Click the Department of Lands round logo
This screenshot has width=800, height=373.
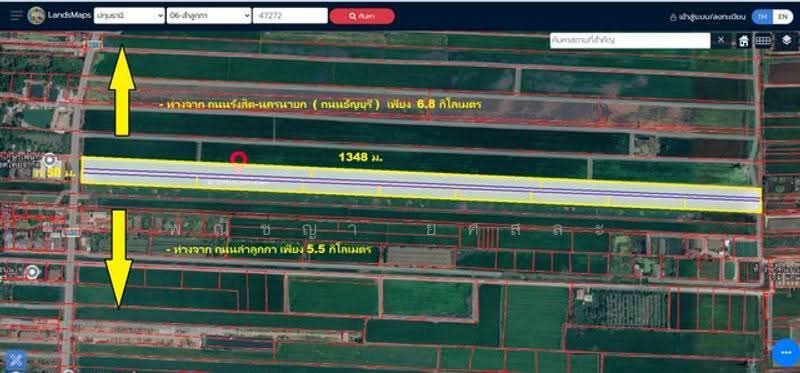point(36,16)
